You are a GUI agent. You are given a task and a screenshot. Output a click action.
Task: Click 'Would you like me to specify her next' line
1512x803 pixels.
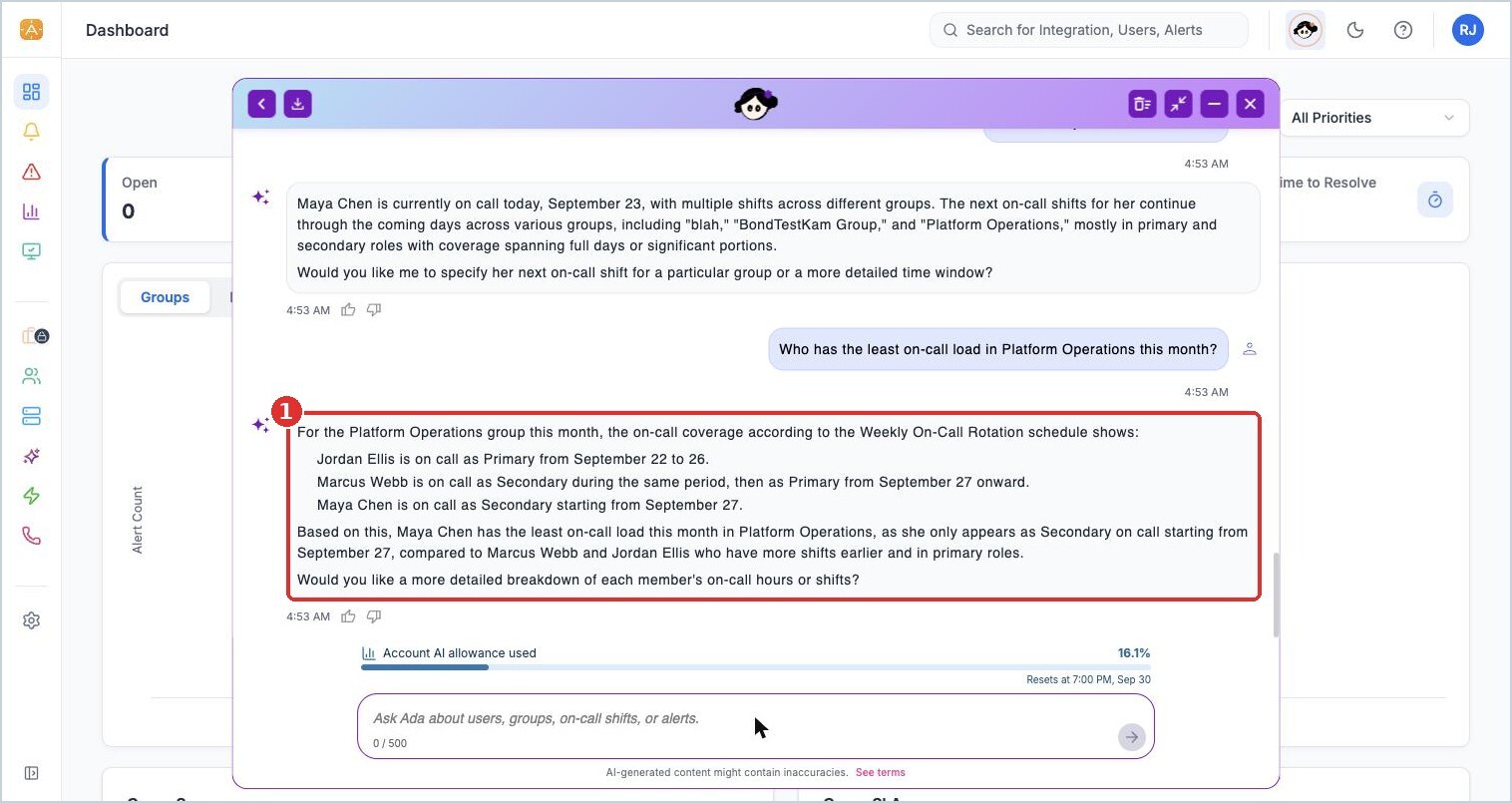645,272
